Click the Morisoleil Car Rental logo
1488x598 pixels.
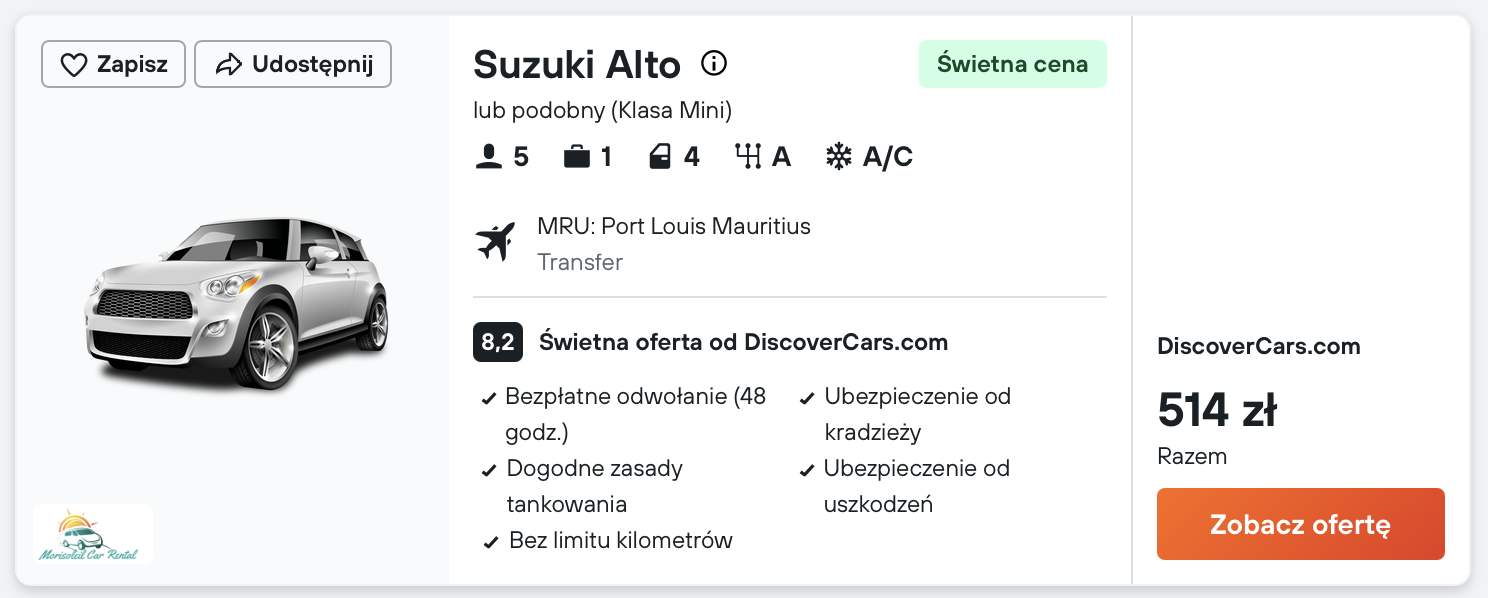[x=93, y=534]
